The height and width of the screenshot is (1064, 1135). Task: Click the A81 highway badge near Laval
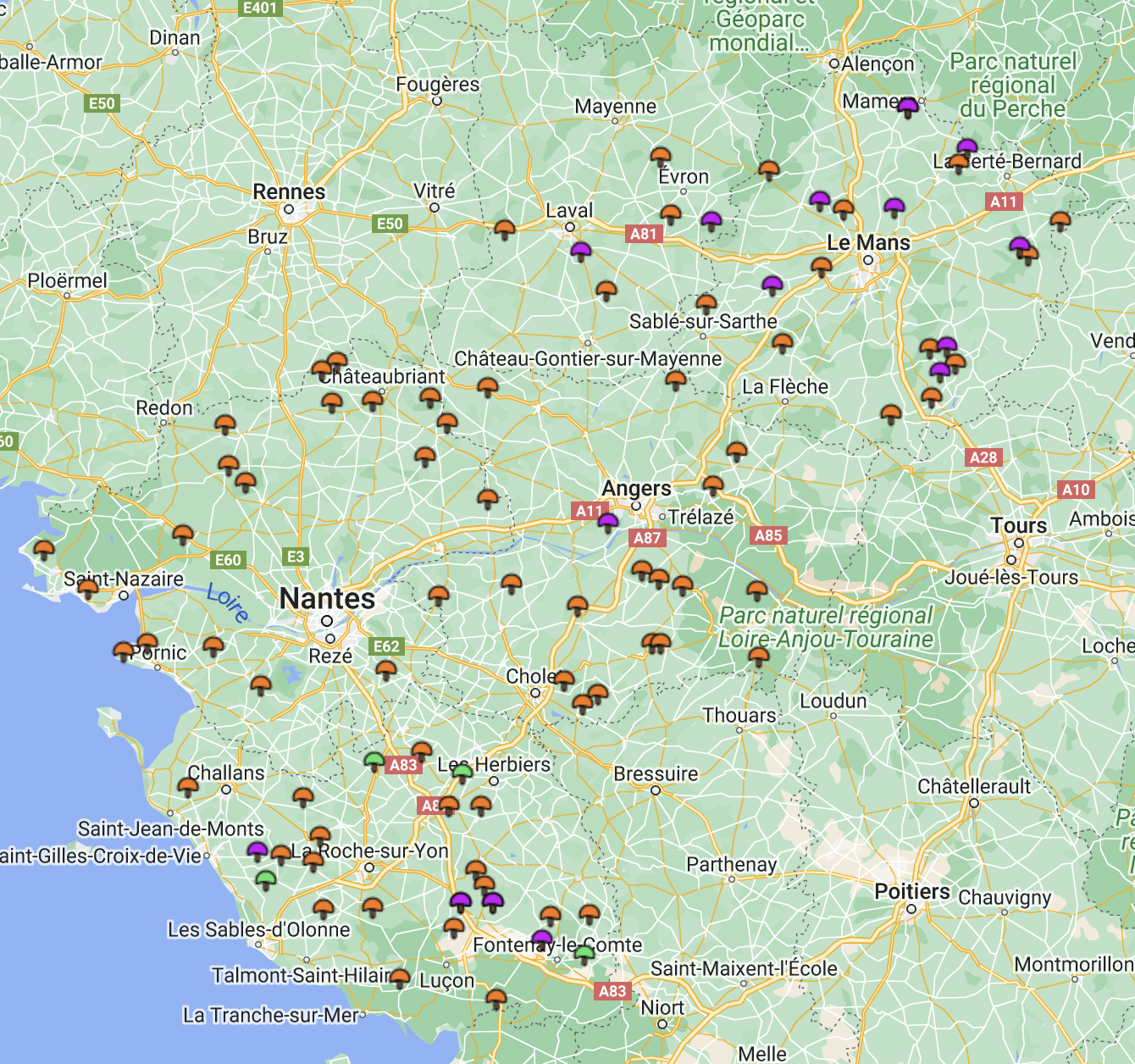point(643,234)
